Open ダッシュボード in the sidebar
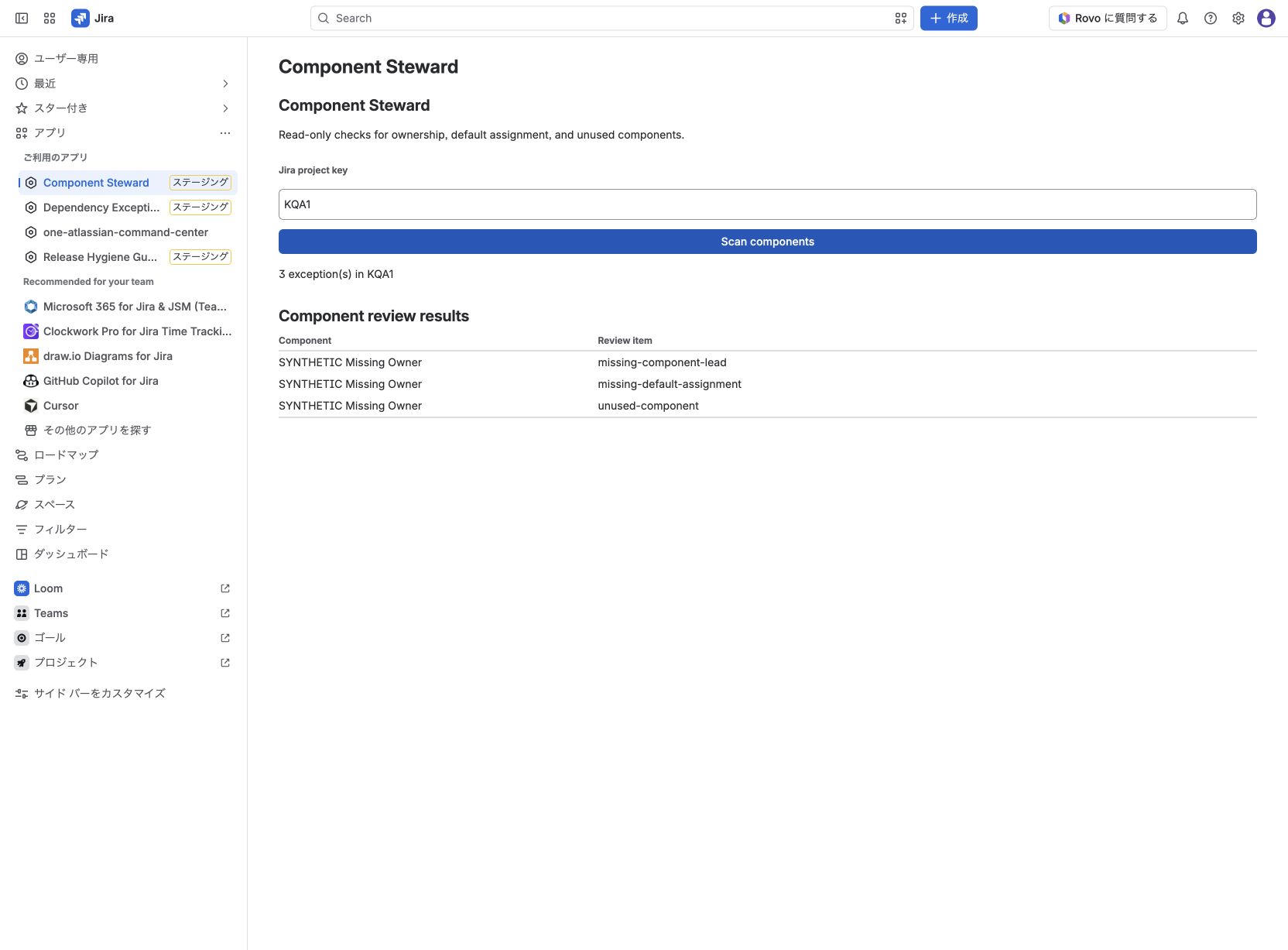Screen dimensions: 1288x950 pos(124,554)
